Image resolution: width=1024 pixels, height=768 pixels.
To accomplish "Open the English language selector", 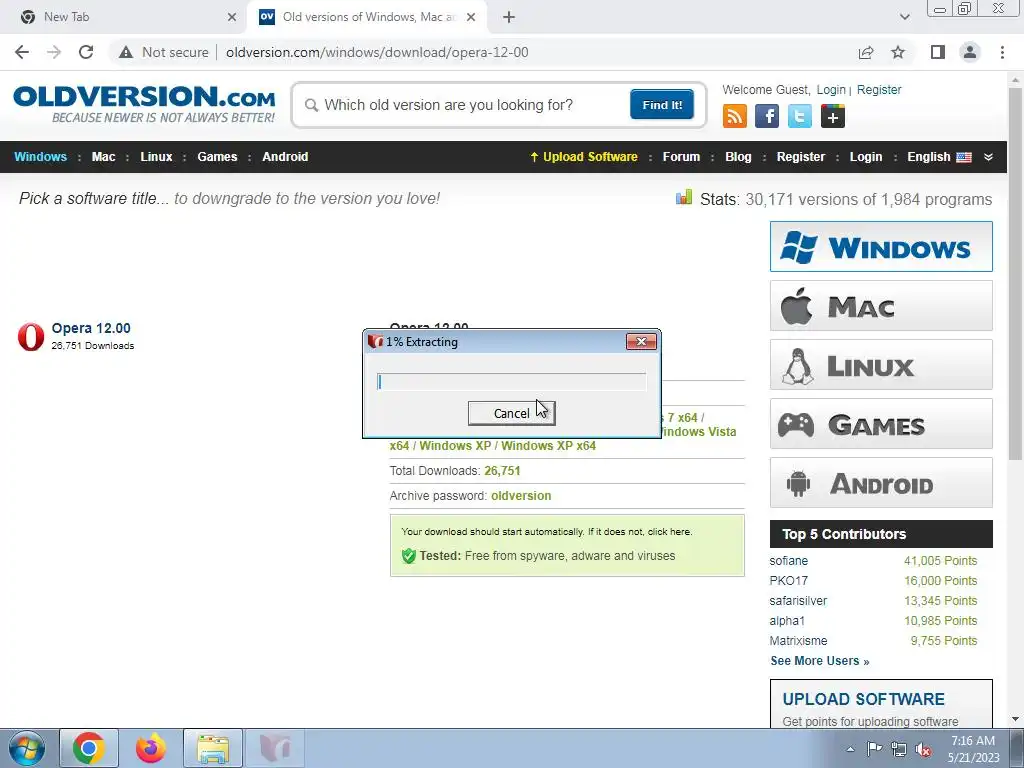I will pos(939,157).
